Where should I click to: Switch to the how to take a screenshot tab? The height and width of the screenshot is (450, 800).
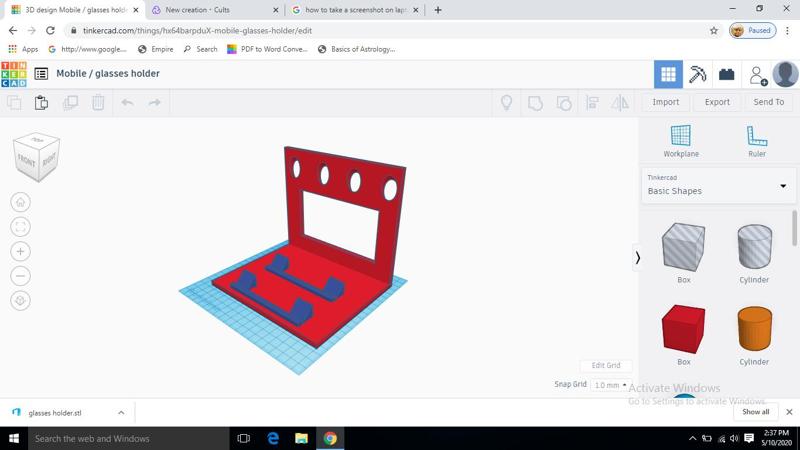point(355,10)
